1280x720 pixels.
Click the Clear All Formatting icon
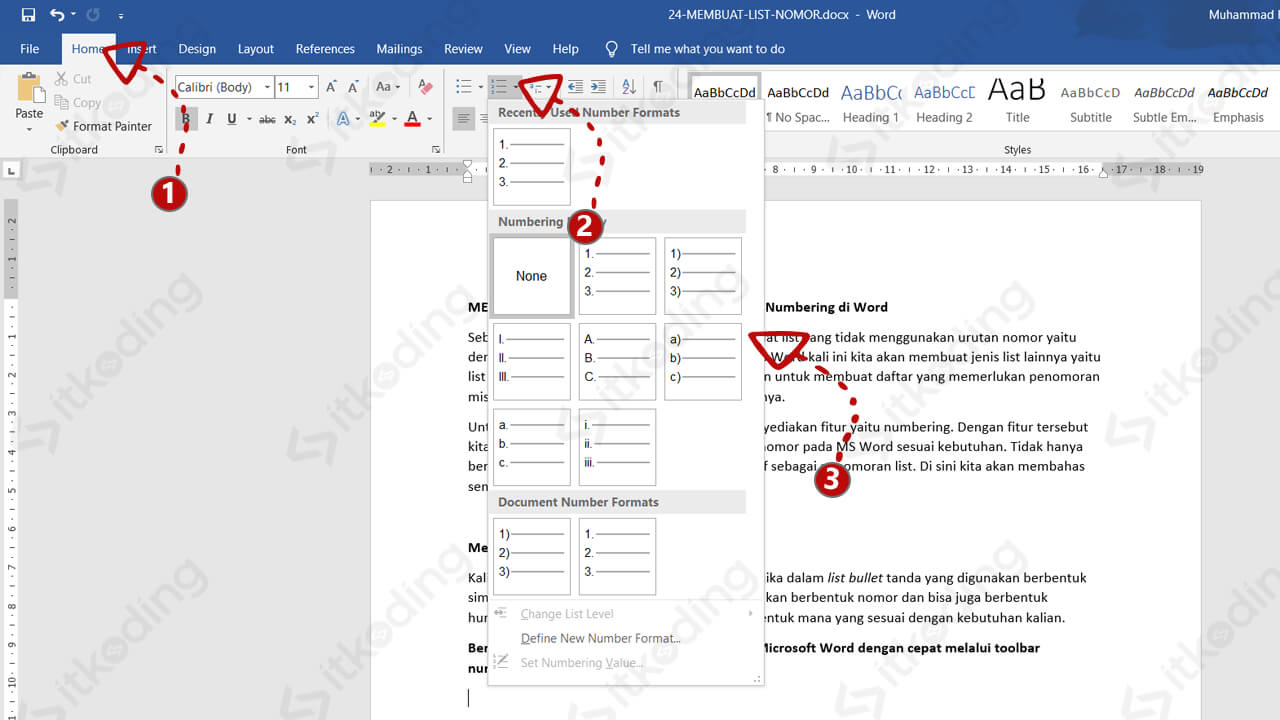[424, 86]
